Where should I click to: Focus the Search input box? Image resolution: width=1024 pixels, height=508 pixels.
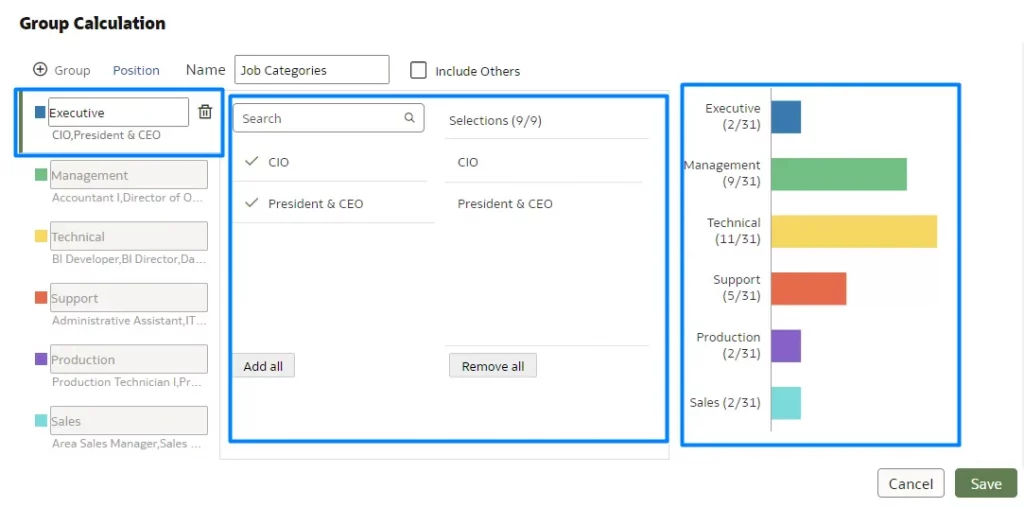click(320, 118)
